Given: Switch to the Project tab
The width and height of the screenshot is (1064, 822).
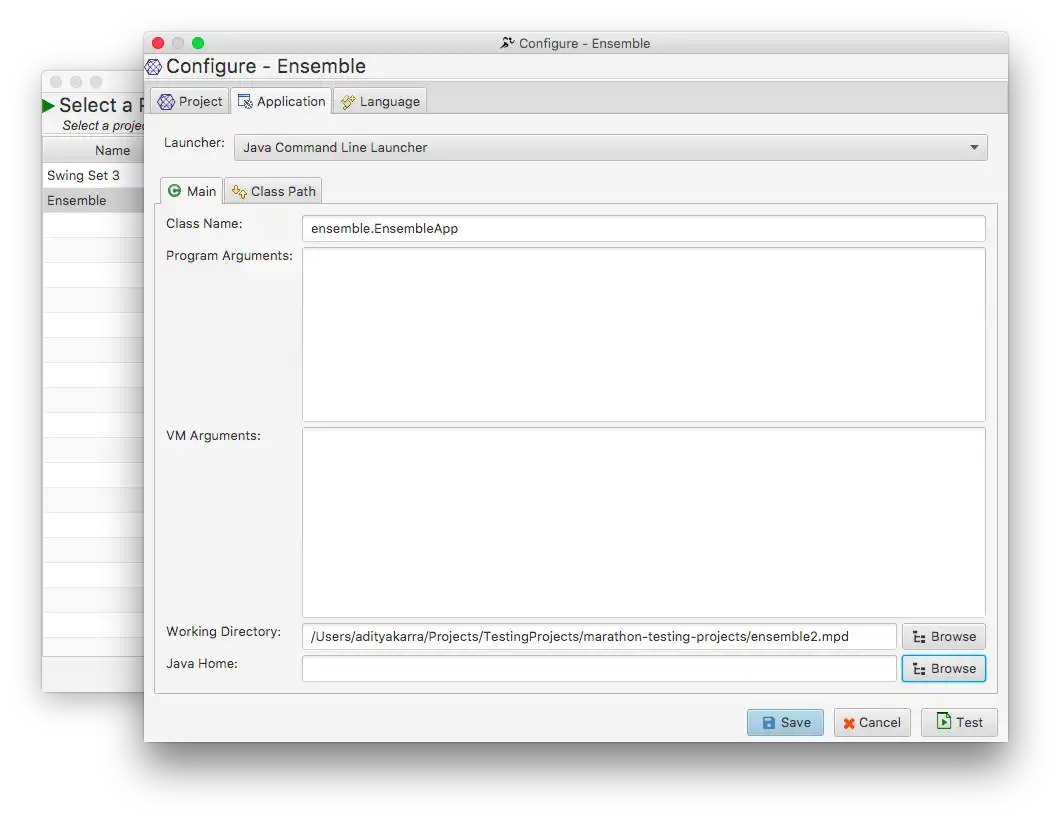Looking at the screenshot, I should pos(190,102).
